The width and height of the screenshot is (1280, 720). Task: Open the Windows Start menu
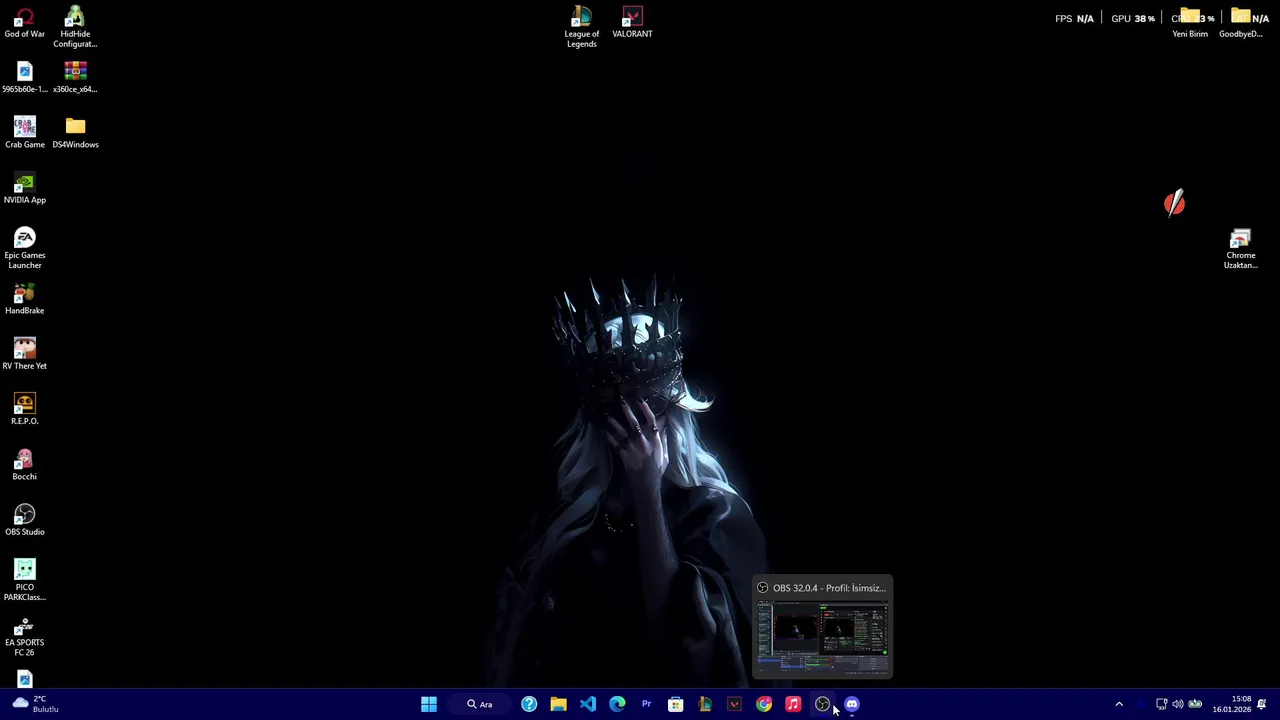429,704
